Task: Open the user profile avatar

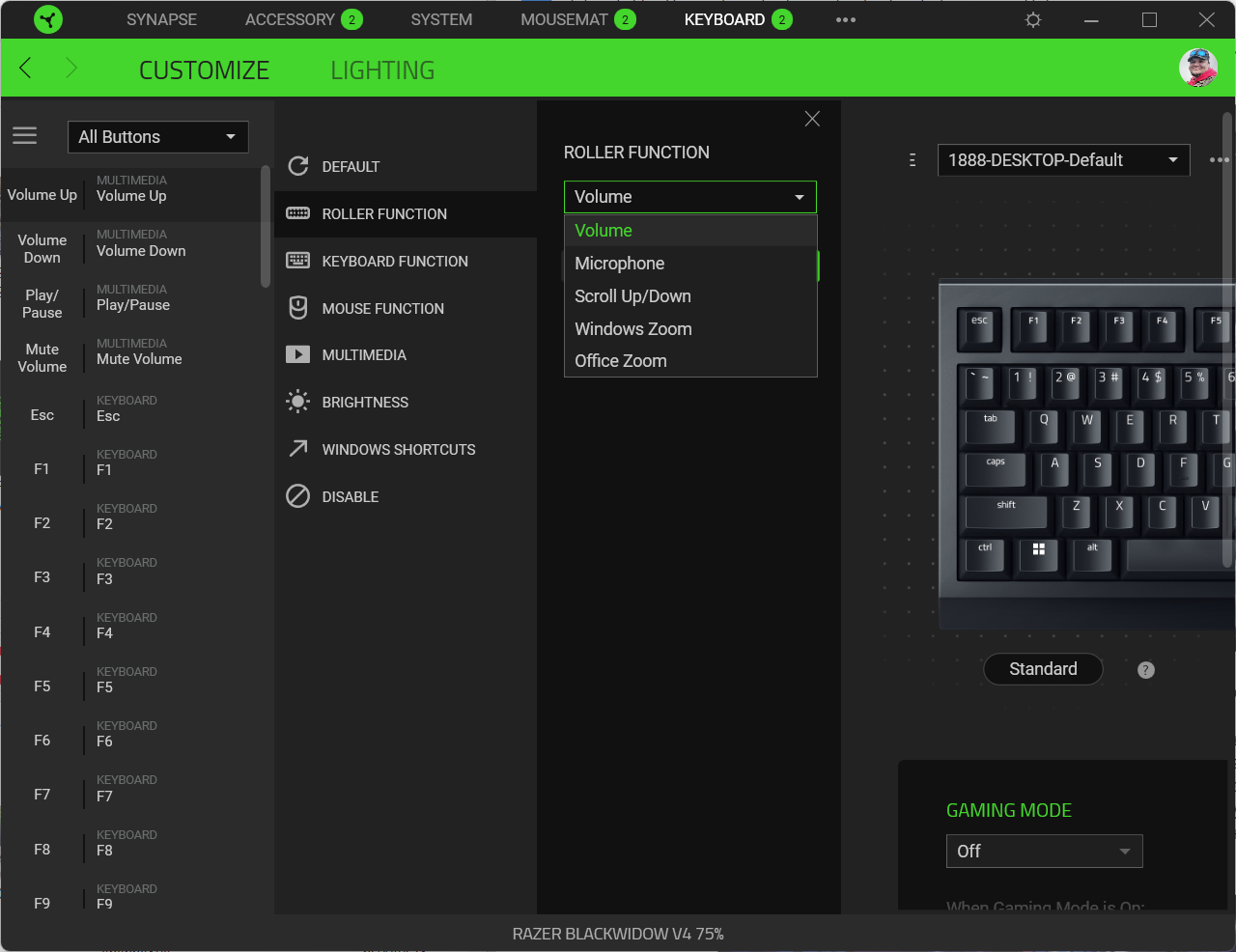Action: [x=1198, y=68]
